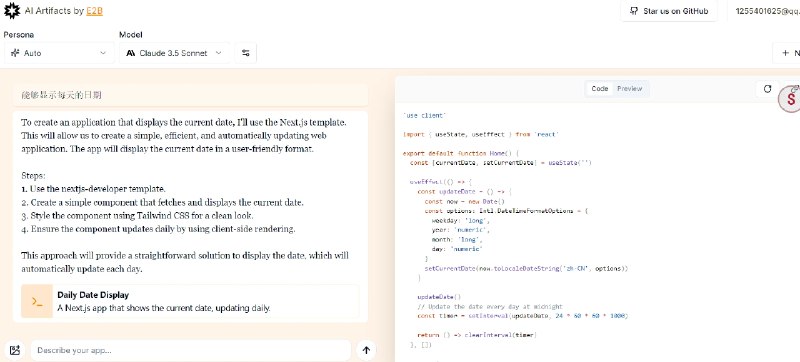800x362 pixels.
Task: Click Star us on GitHub button
Action: tap(669, 11)
